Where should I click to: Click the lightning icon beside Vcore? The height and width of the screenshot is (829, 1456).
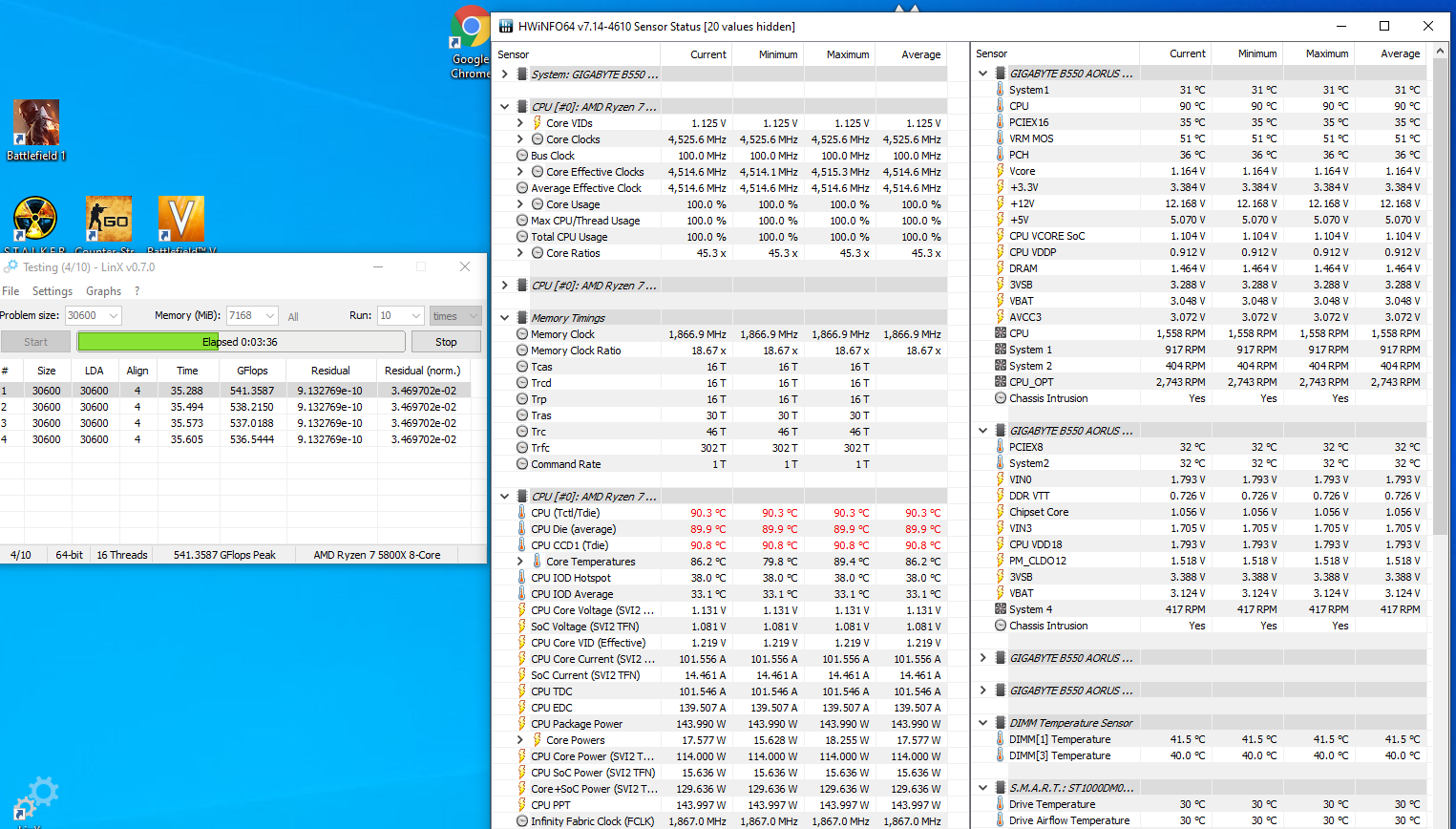click(1000, 171)
